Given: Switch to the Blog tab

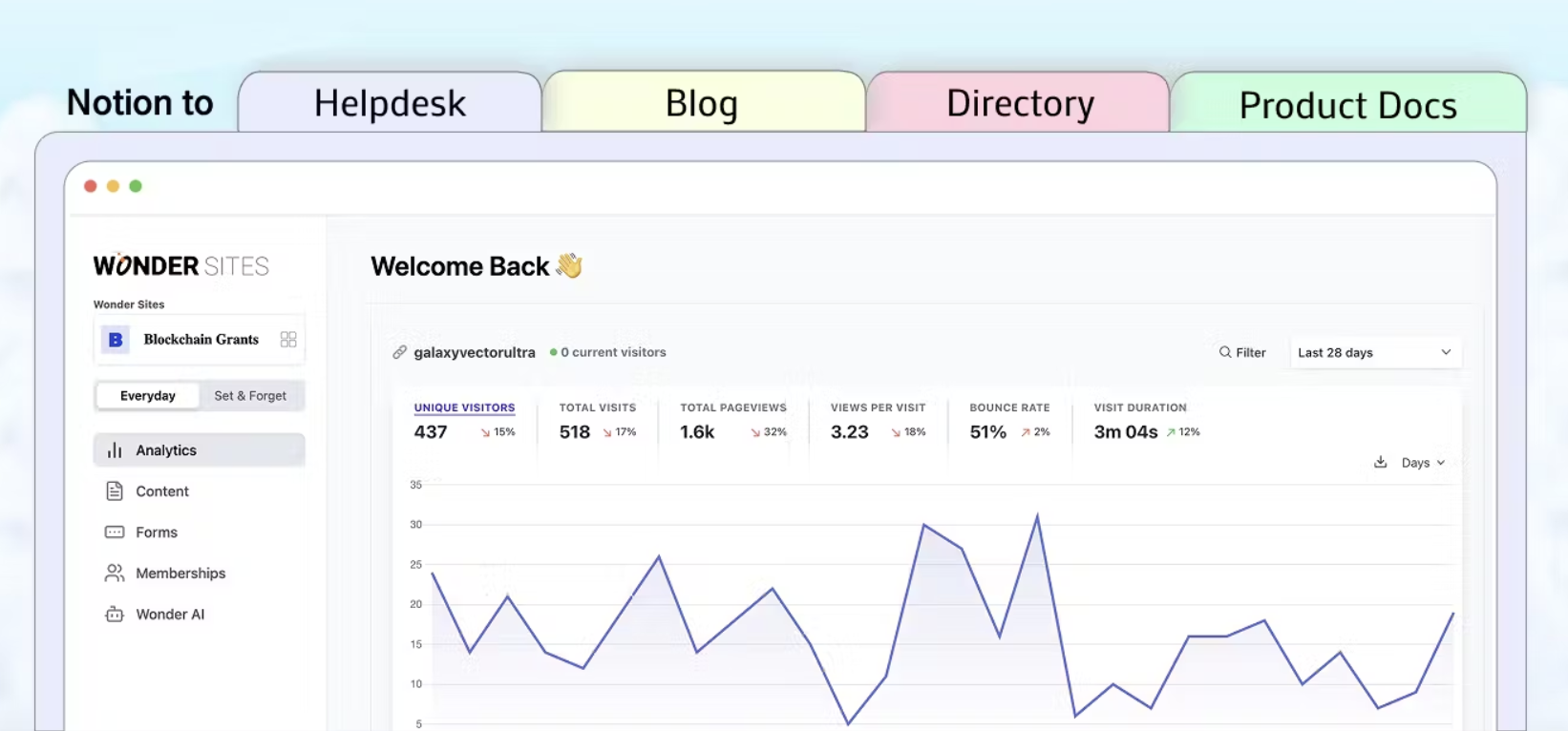Looking at the screenshot, I should pos(703,102).
